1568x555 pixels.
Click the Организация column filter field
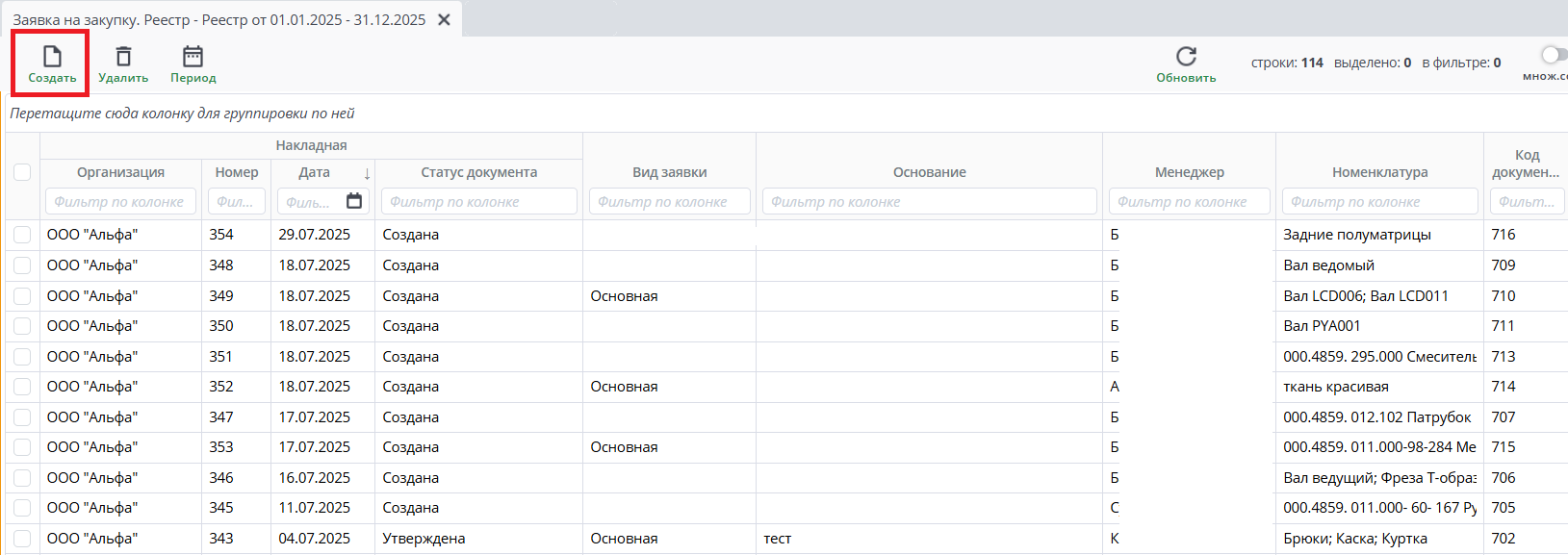tap(120, 202)
